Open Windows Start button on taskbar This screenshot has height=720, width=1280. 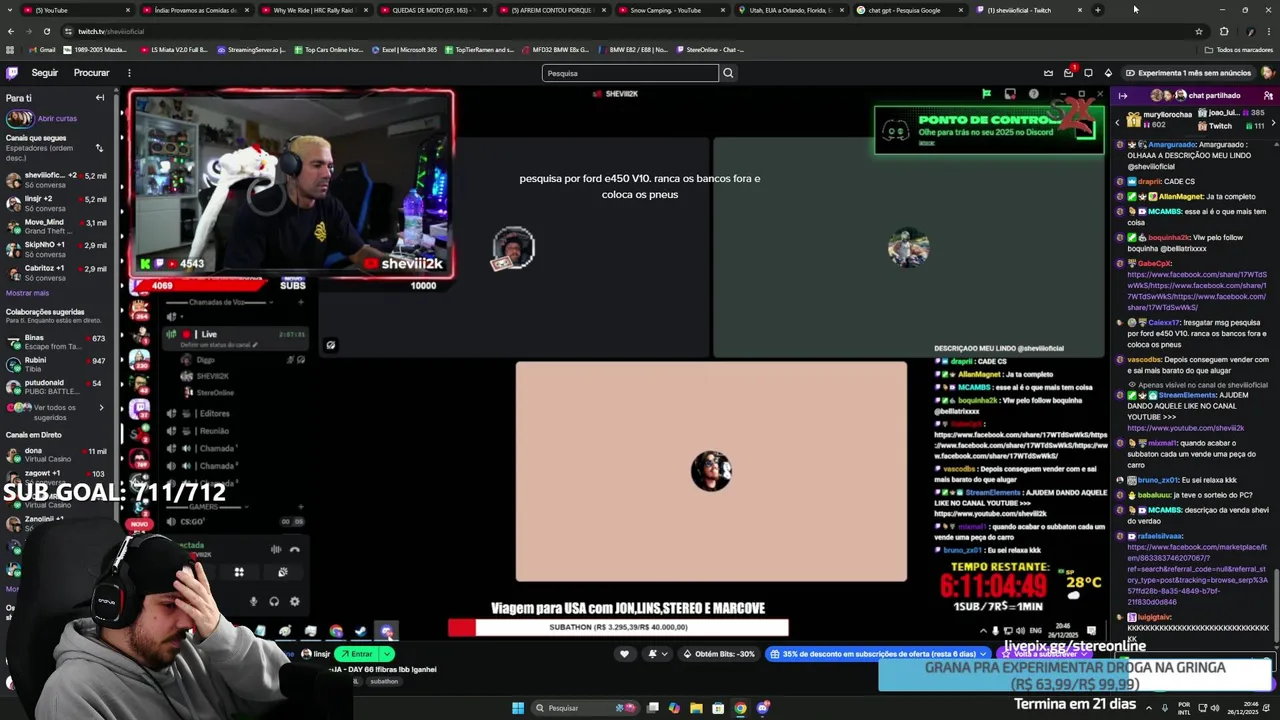[x=518, y=708]
